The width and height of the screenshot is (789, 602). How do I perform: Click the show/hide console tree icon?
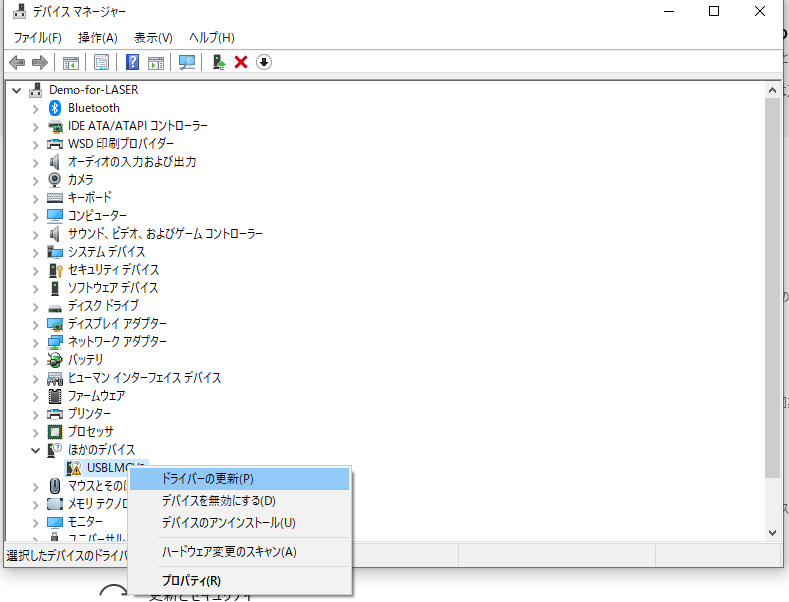pos(71,62)
